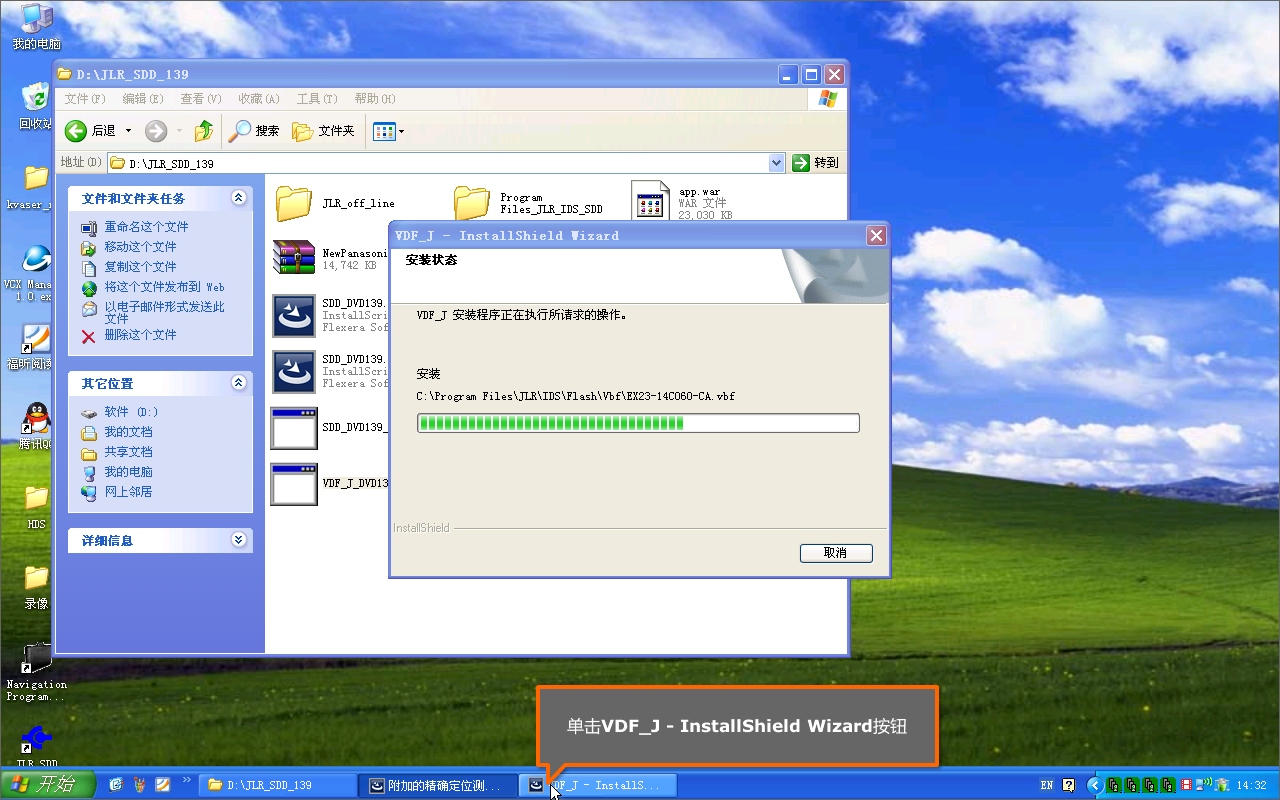Go up one folder level in Explorer

(204, 131)
